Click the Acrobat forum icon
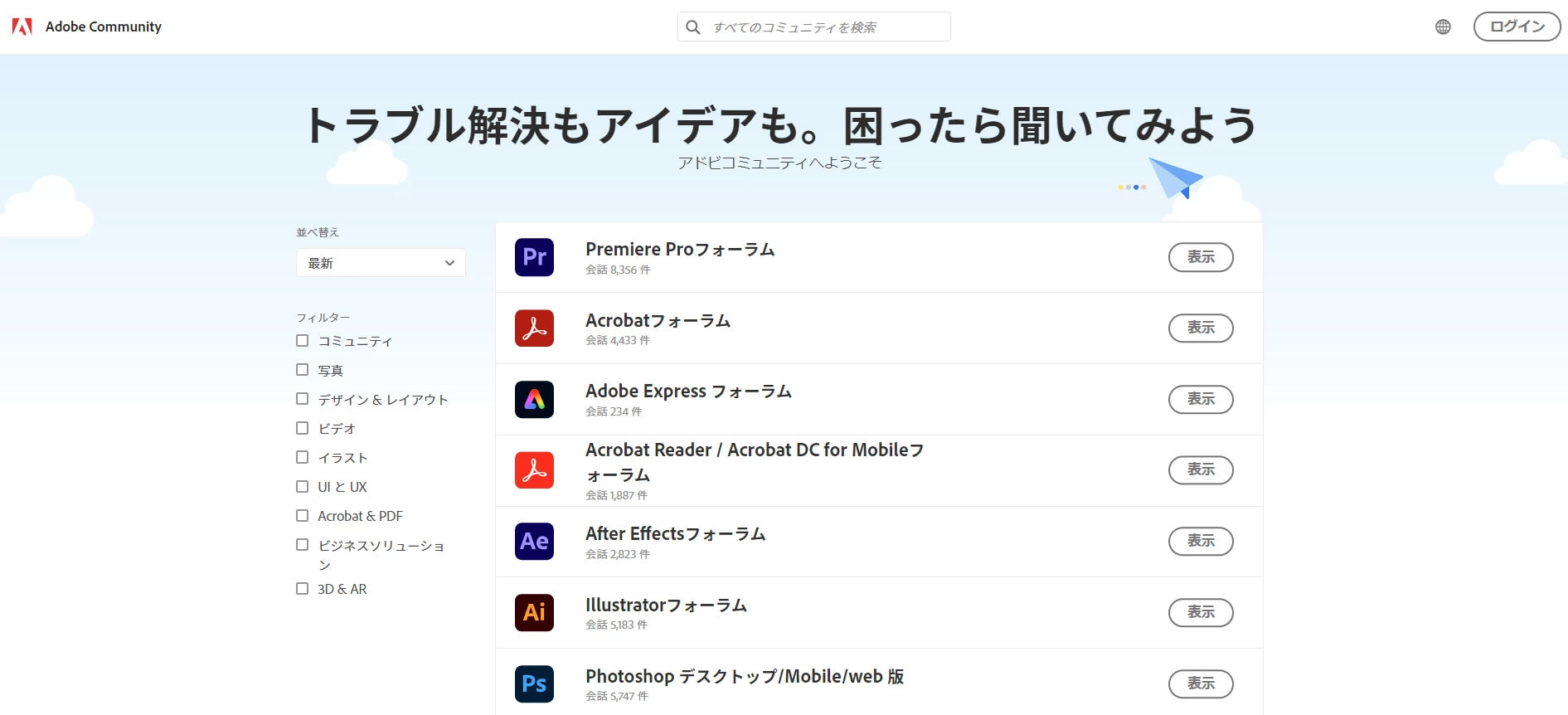Image resolution: width=1568 pixels, height=715 pixels. coord(534,328)
